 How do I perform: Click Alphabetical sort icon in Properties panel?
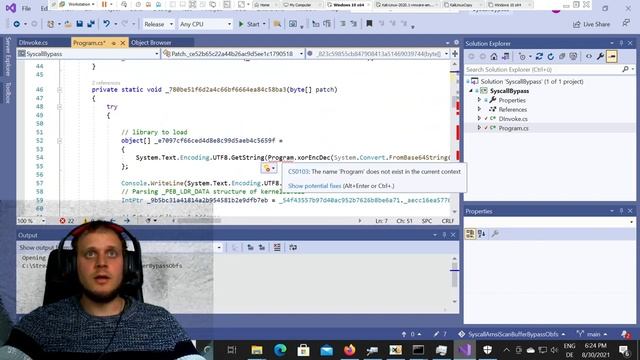point(482,234)
